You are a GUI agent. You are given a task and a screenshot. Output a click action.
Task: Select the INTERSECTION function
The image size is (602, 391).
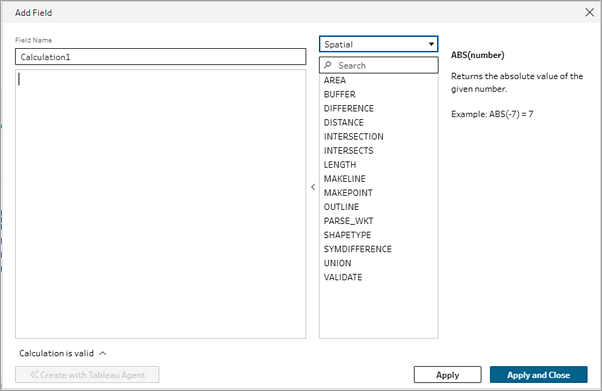(354, 137)
